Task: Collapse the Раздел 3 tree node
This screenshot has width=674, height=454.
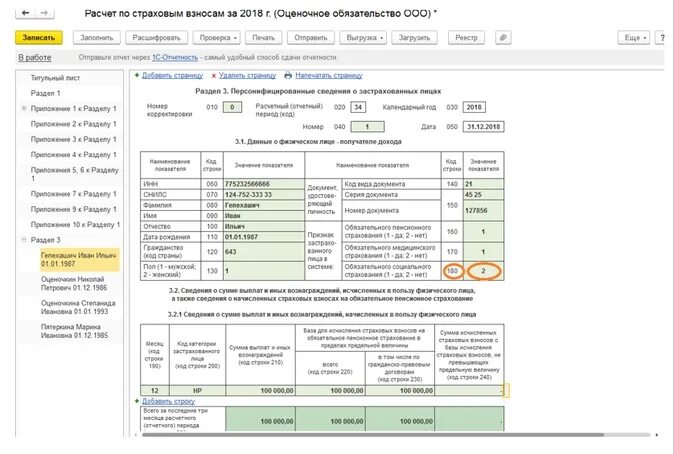Action: pos(25,240)
